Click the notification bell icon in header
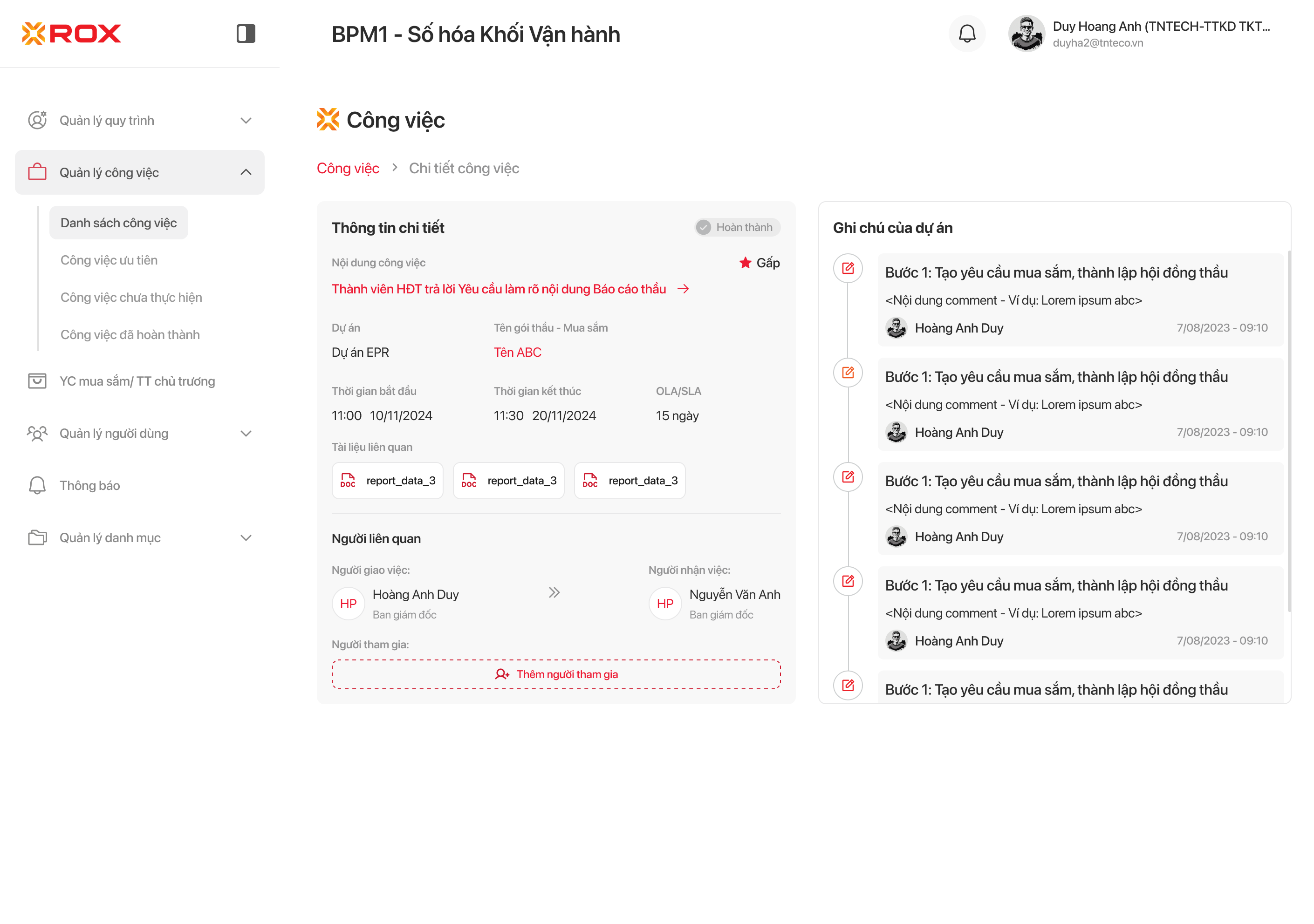Screen dimensions: 1314x924 coord(966,34)
